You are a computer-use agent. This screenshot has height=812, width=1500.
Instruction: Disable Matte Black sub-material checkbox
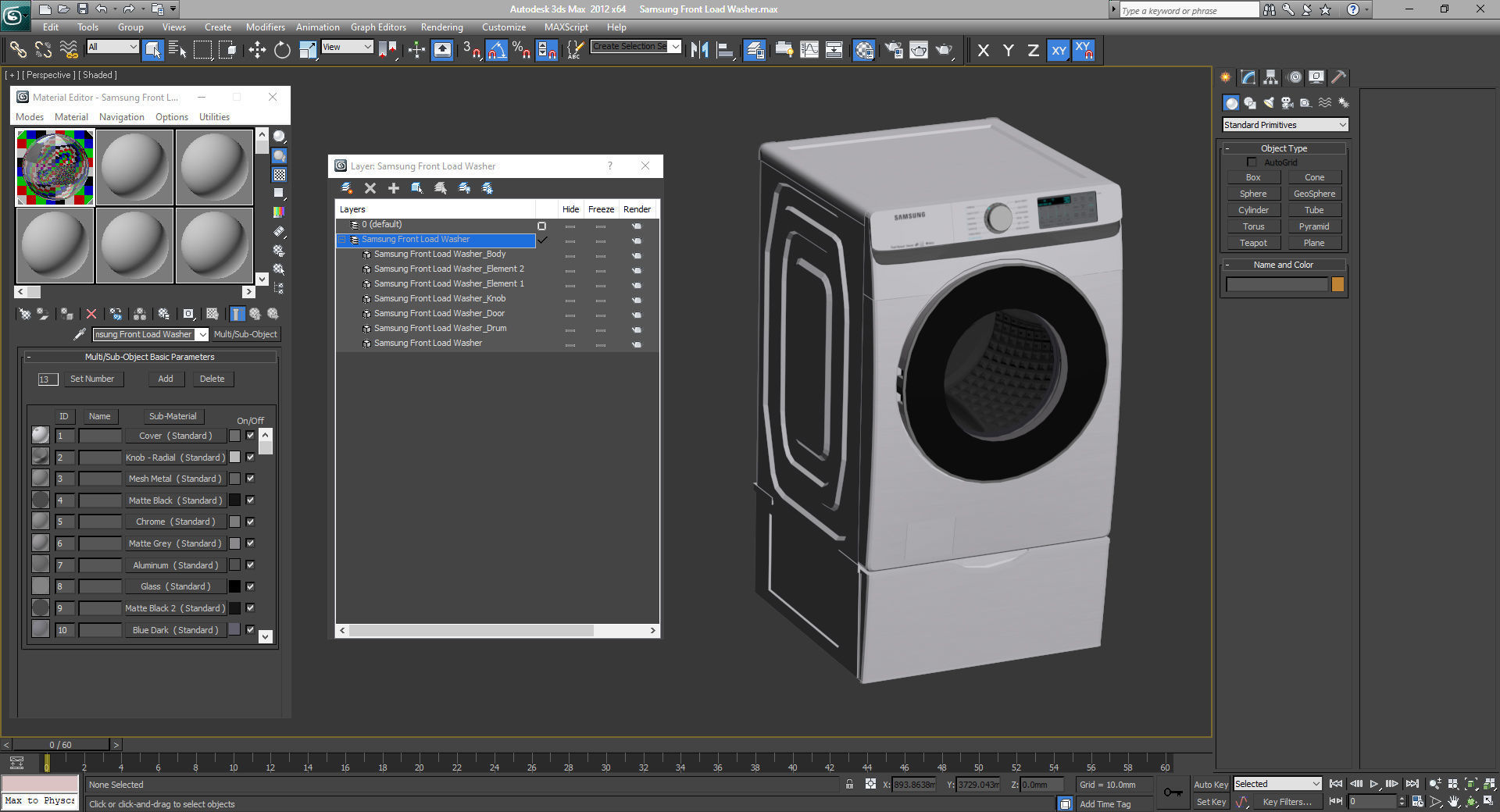pos(250,500)
